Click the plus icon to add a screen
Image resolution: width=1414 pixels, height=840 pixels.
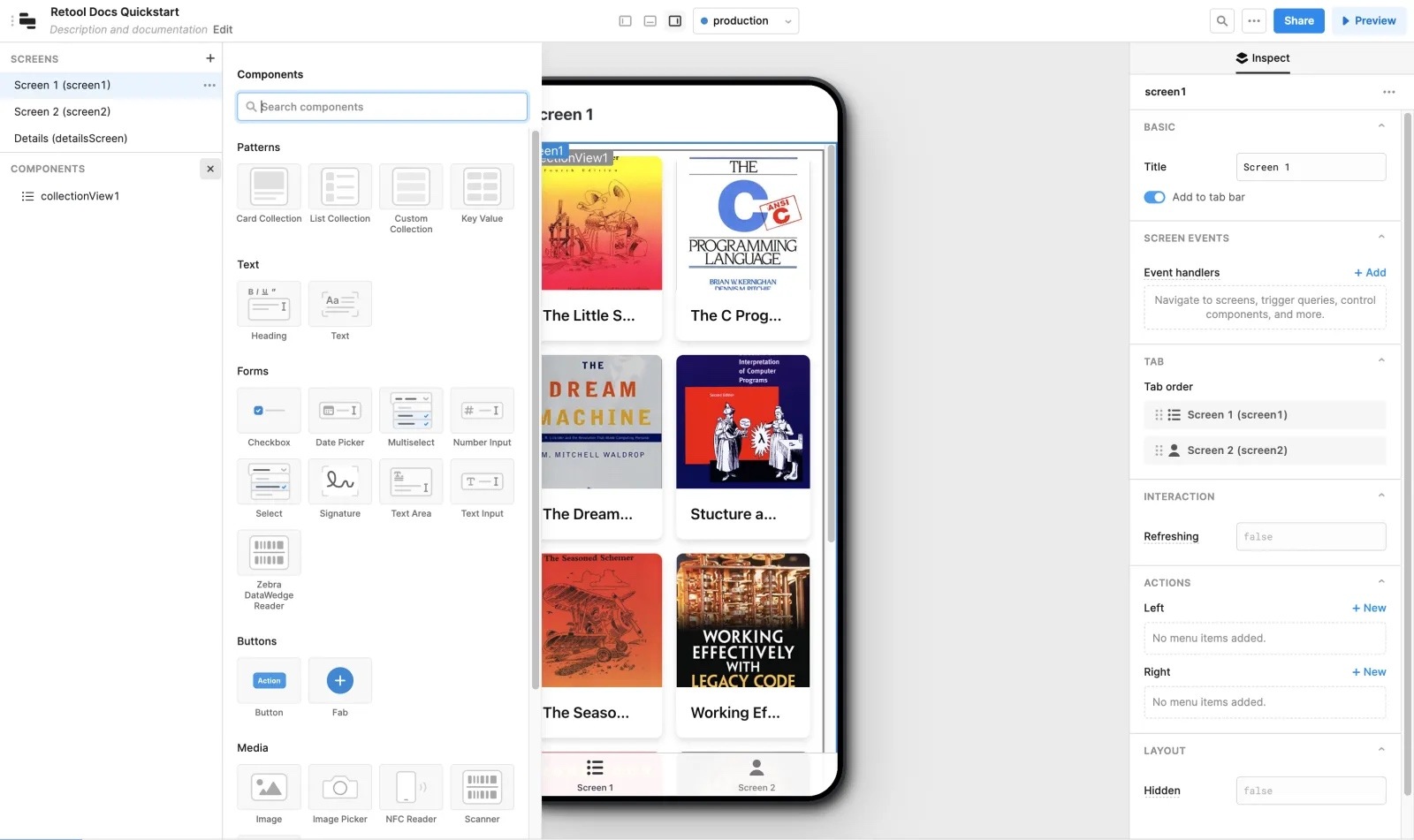[210, 58]
